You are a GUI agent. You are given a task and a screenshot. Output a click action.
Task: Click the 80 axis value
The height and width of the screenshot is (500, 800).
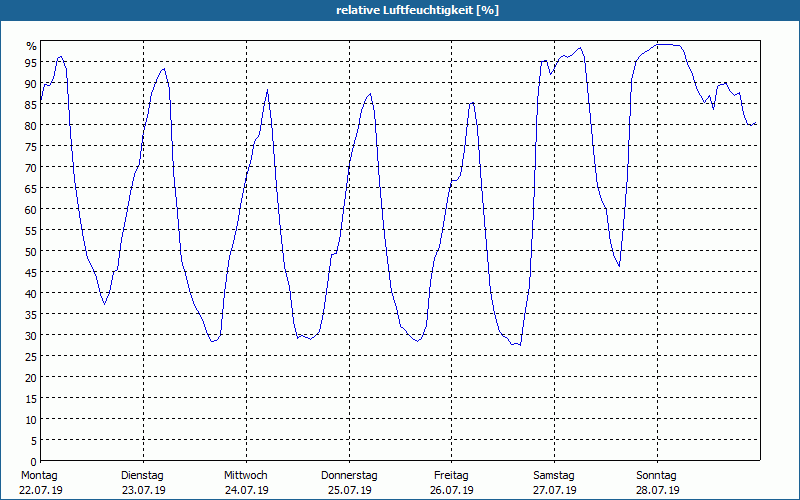tap(31, 126)
